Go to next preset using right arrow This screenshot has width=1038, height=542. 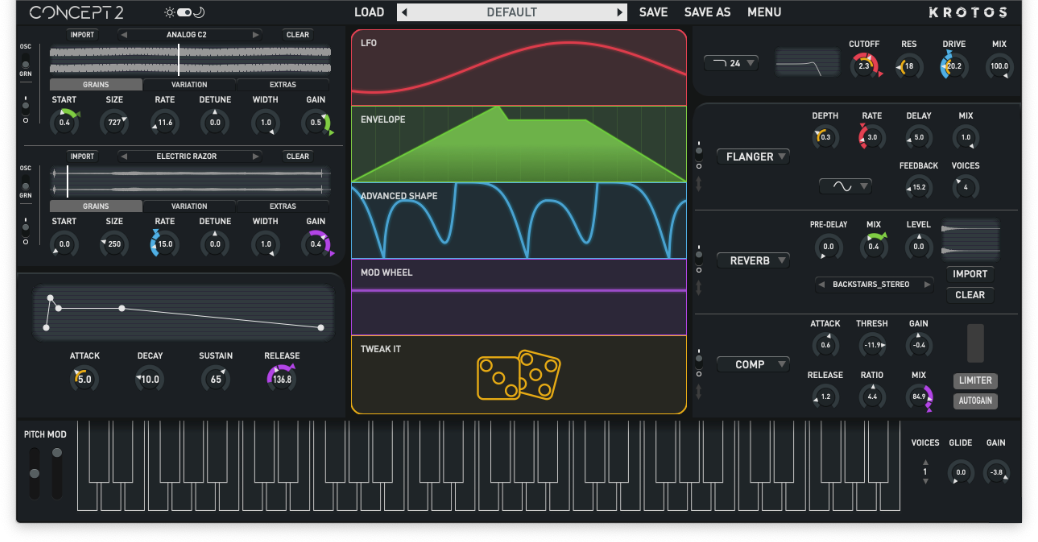[x=620, y=13]
